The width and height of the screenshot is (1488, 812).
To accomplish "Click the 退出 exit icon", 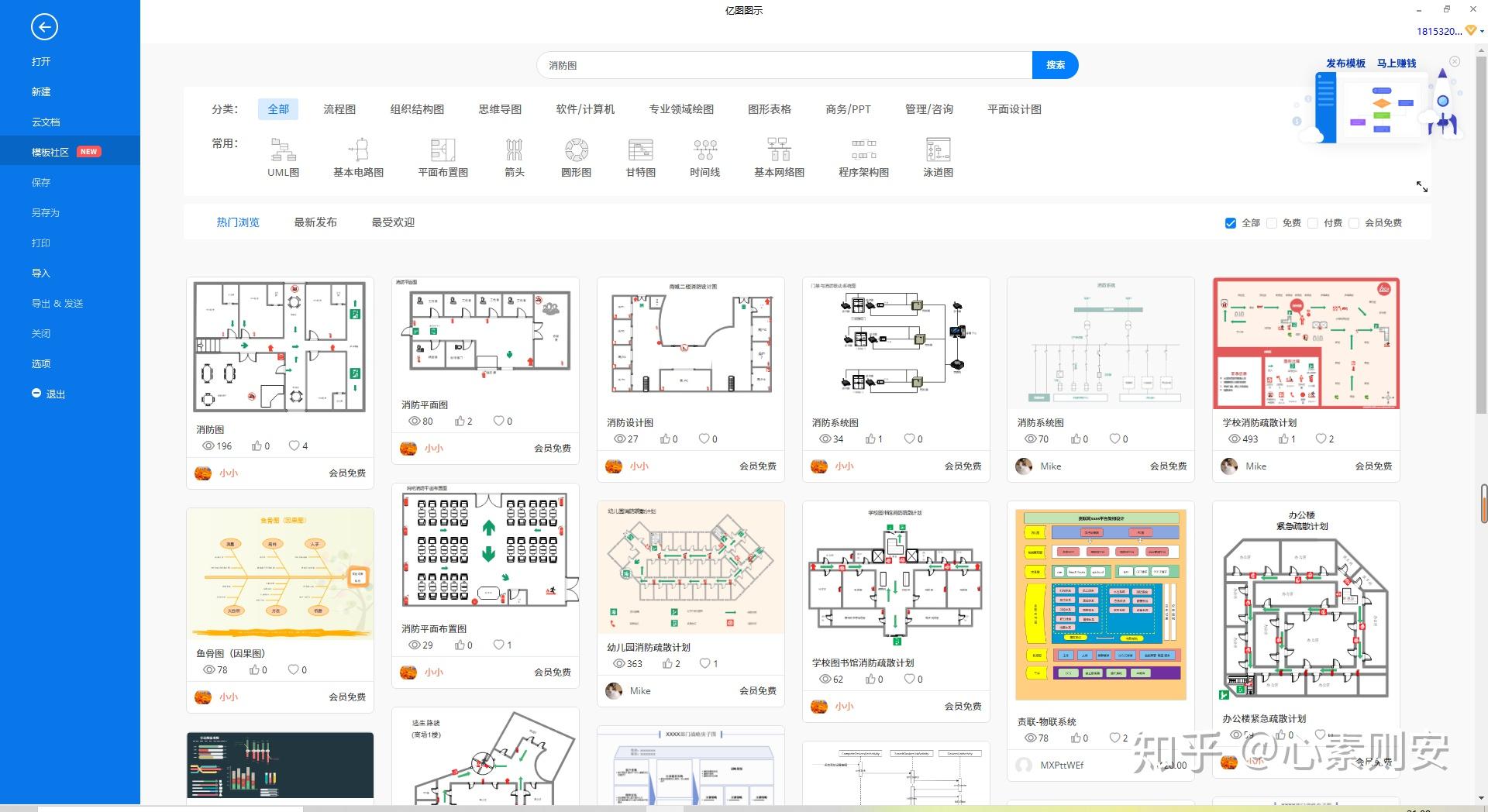I will coord(36,394).
